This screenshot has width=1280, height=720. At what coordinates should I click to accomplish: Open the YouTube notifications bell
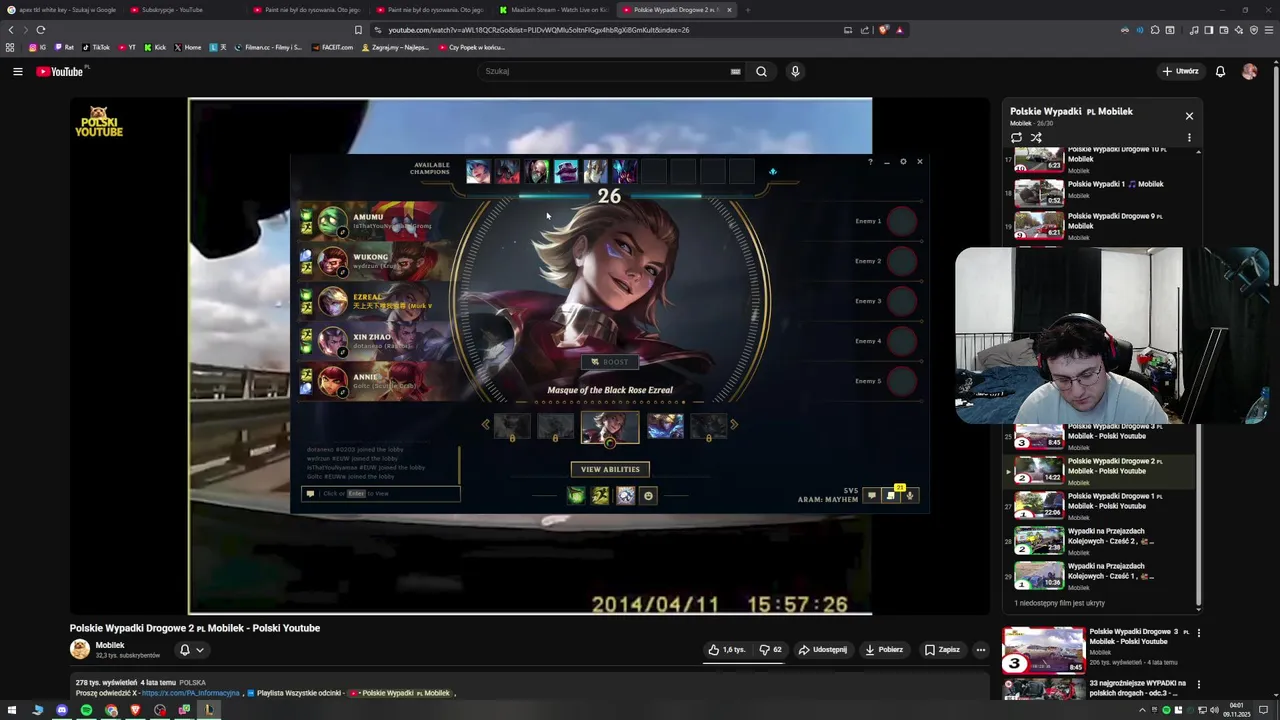[x=1220, y=71]
